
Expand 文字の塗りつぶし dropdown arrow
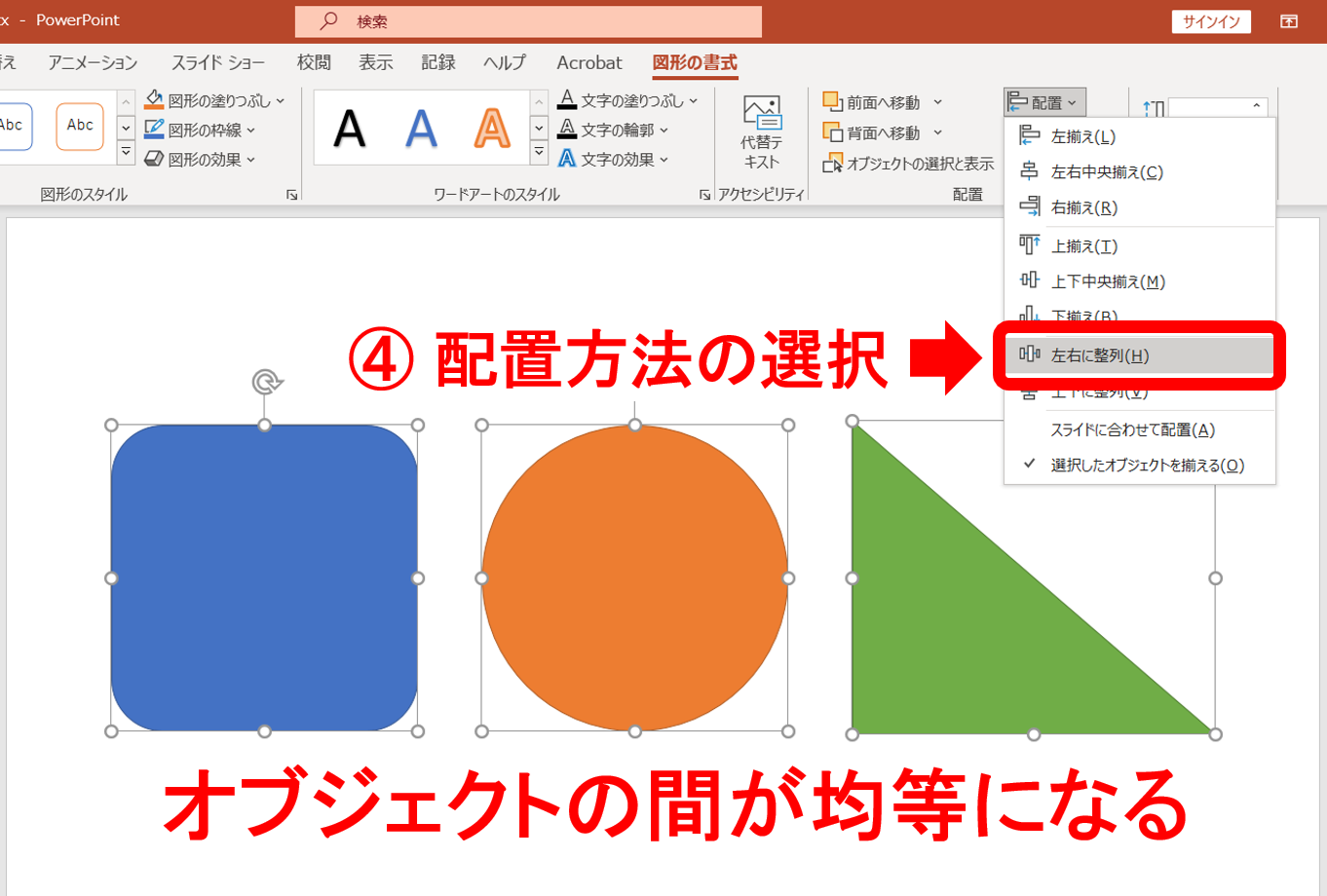[x=694, y=100]
